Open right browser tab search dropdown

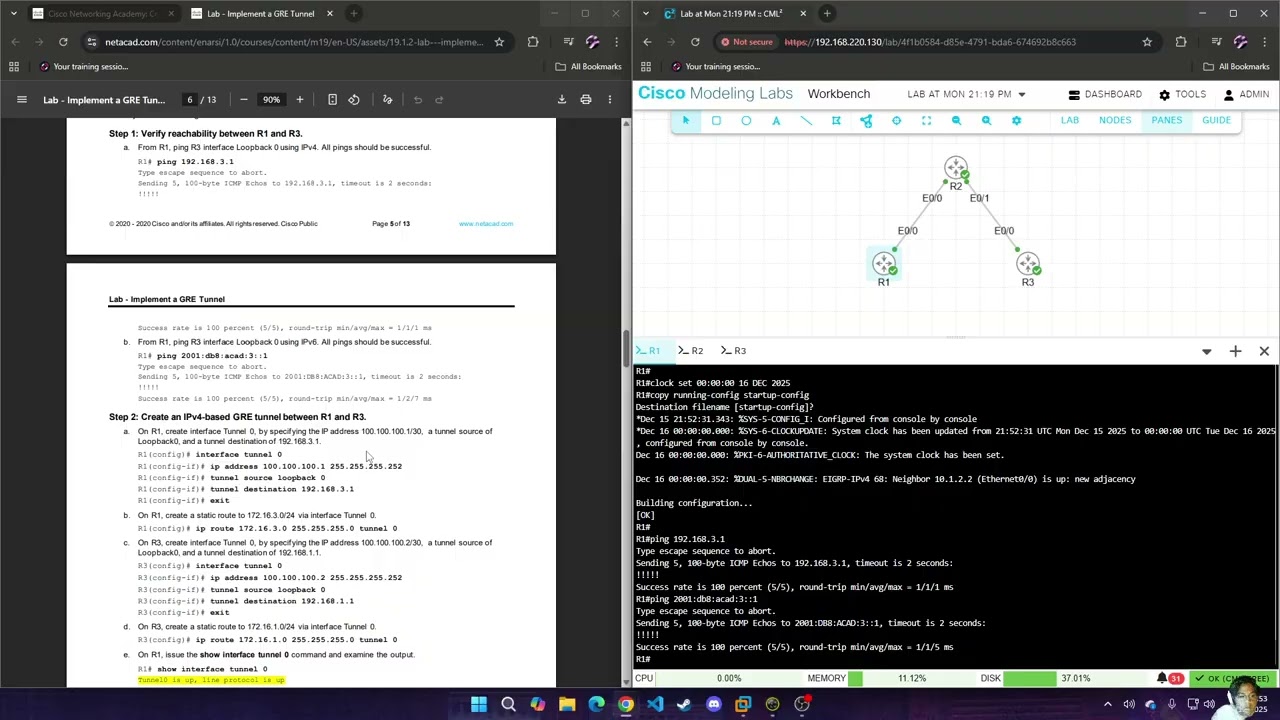646,13
